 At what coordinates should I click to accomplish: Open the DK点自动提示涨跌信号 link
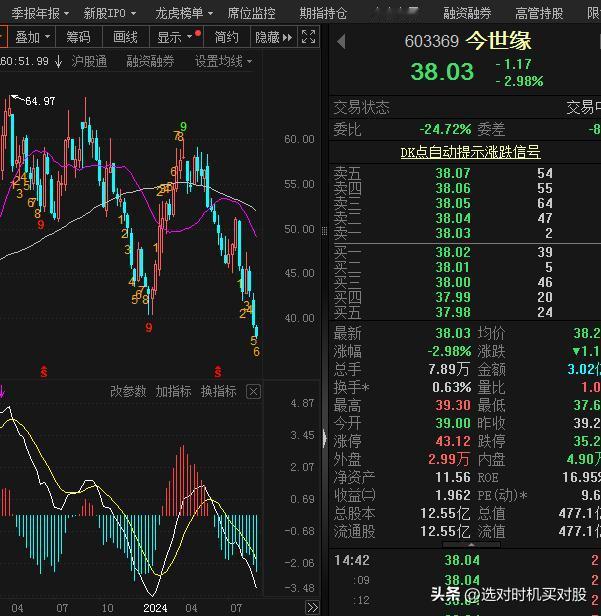[470, 152]
